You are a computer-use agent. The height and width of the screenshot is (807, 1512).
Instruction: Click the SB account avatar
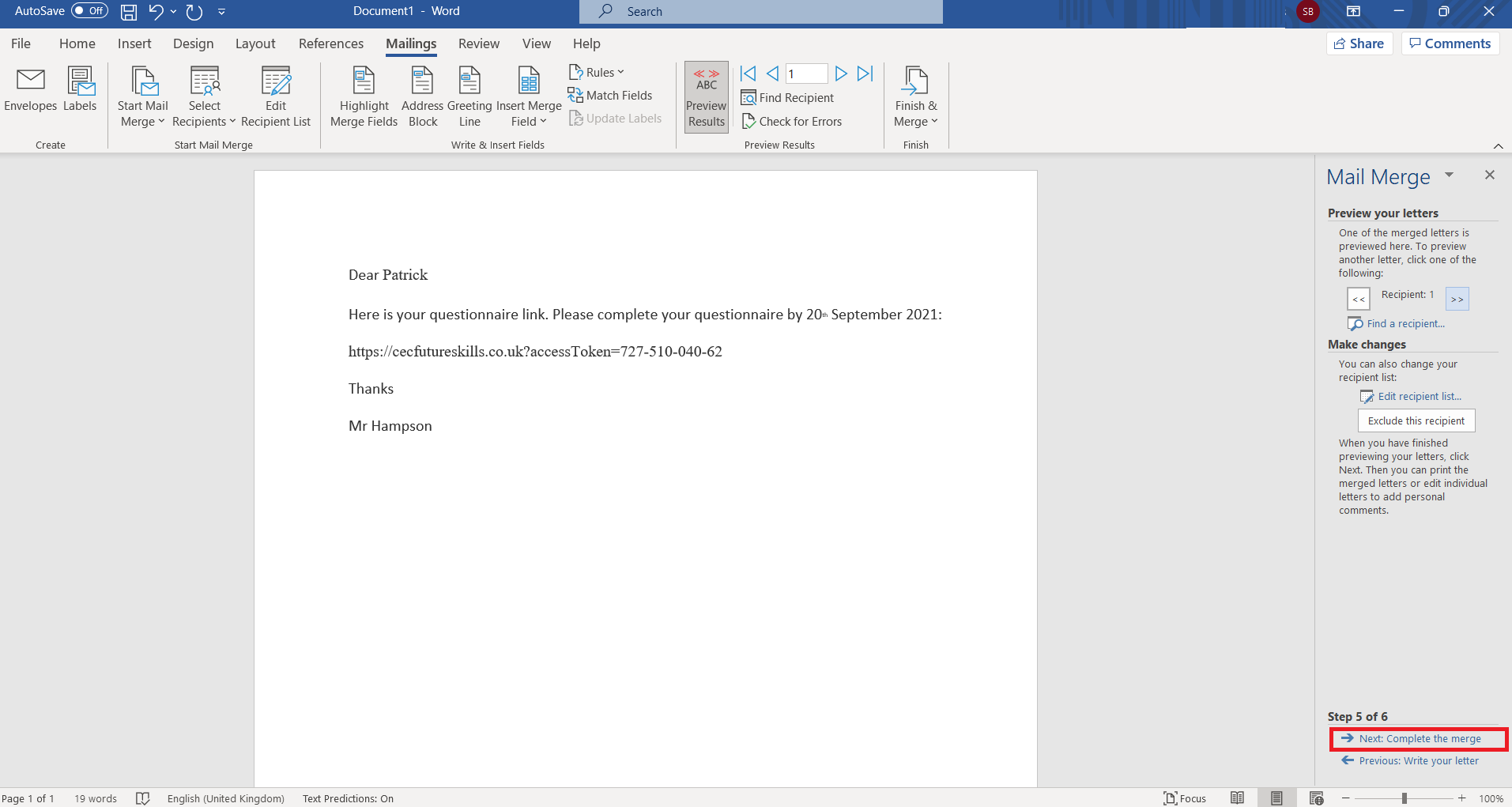[x=1308, y=11]
